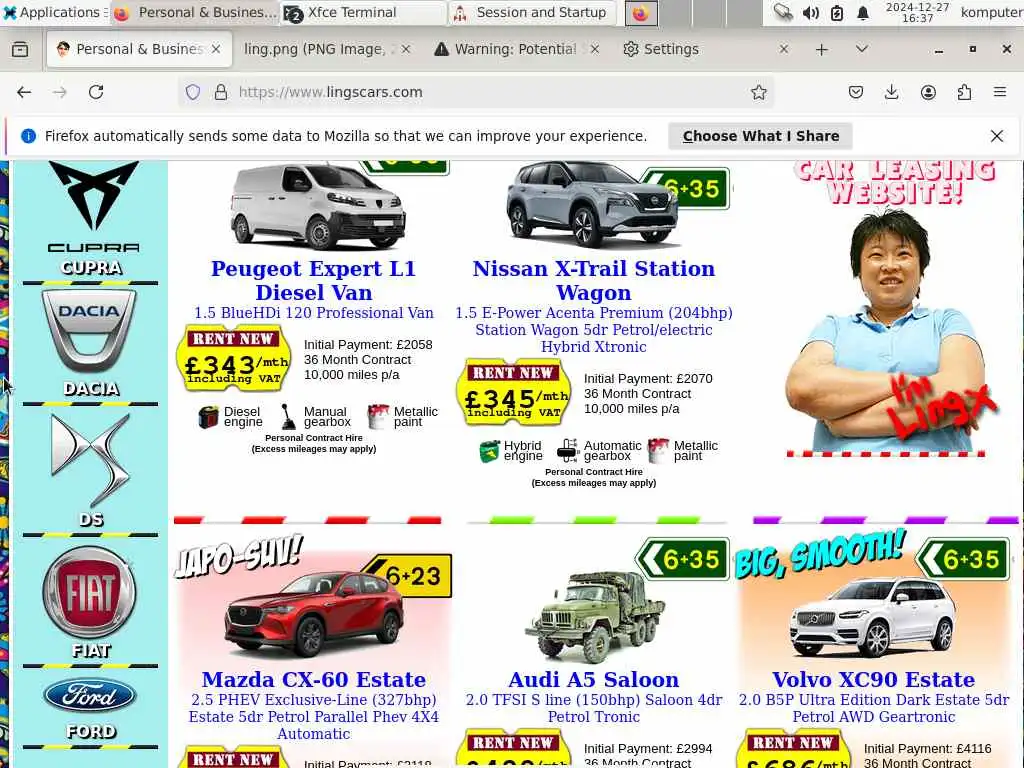The height and width of the screenshot is (768, 1024).
Task: Expand the list all tabs chevron
Action: point(861,49)
